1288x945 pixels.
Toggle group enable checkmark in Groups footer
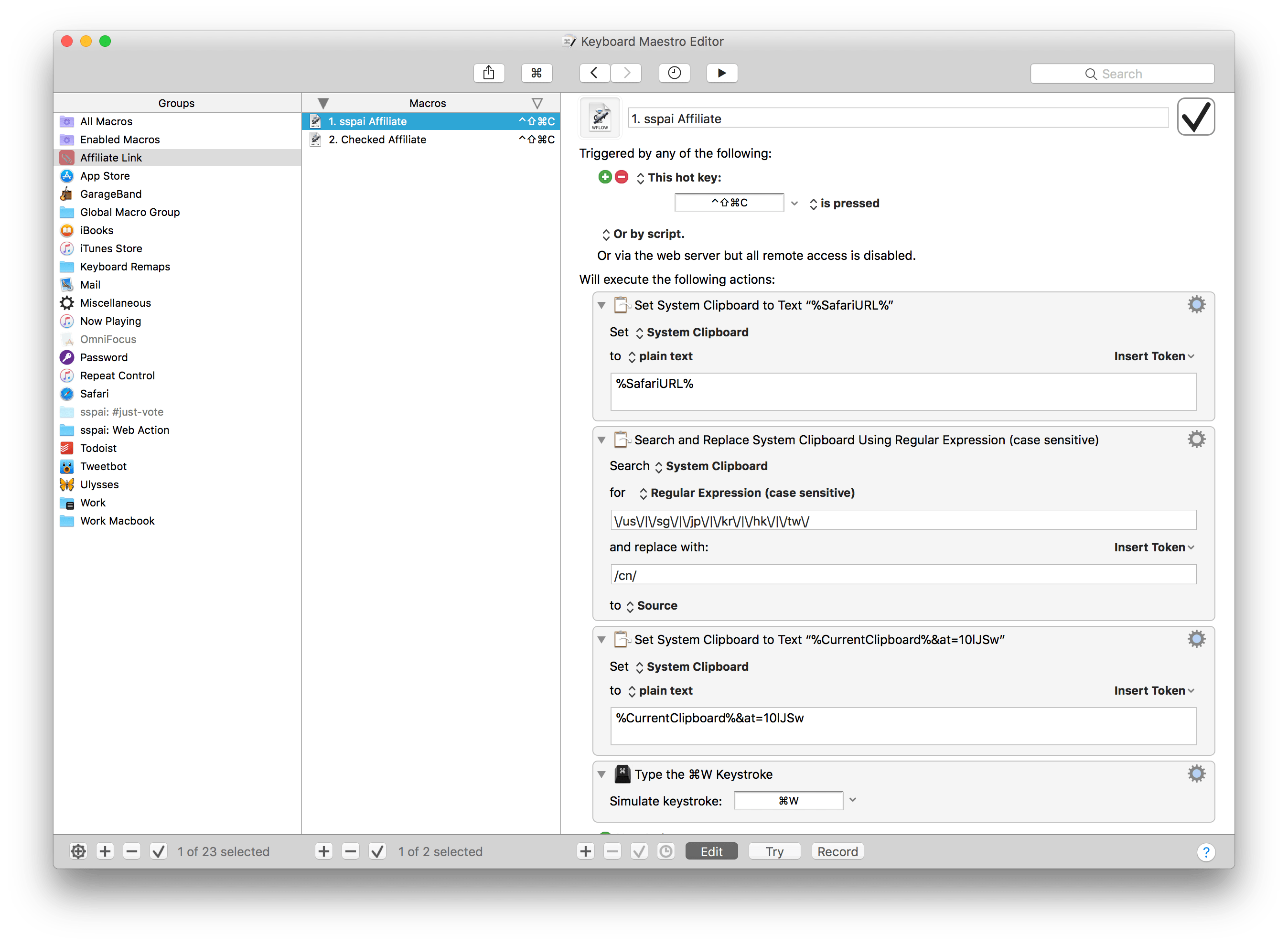159,852
